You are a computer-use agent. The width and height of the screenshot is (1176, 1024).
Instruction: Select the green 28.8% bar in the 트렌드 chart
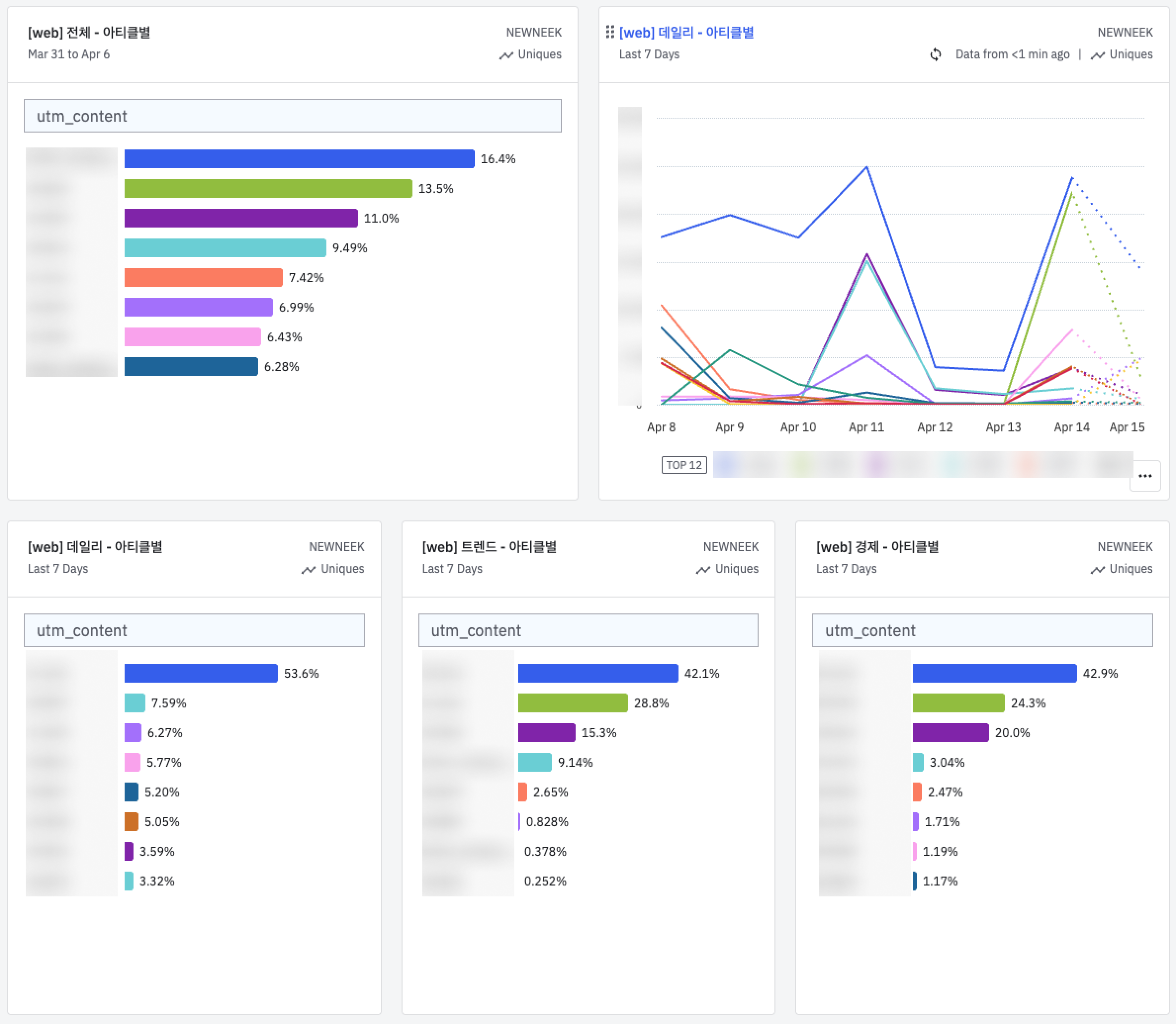(572, 703)
